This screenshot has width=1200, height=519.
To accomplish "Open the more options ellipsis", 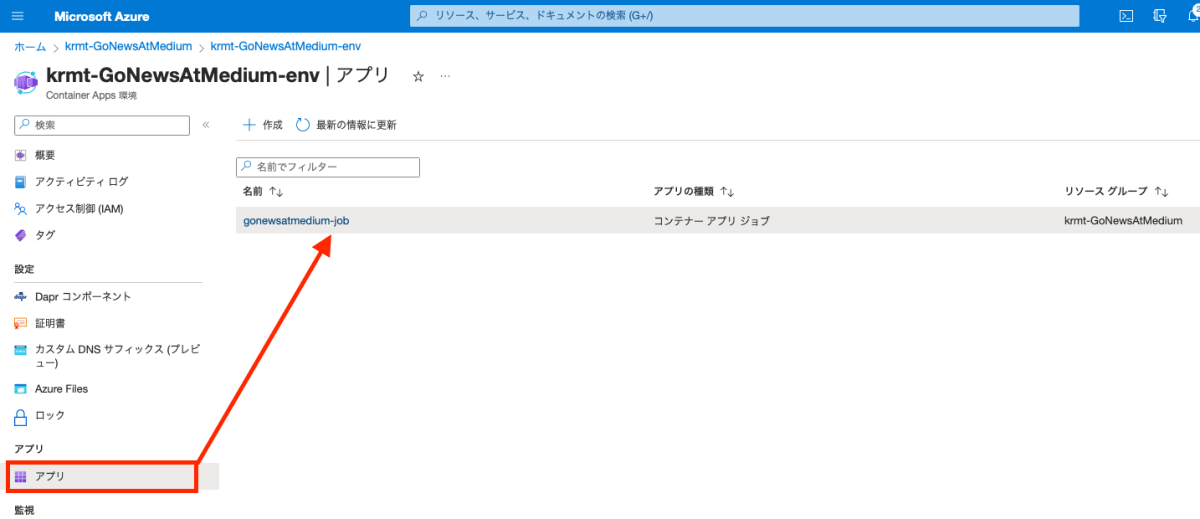I will [445, 76].
